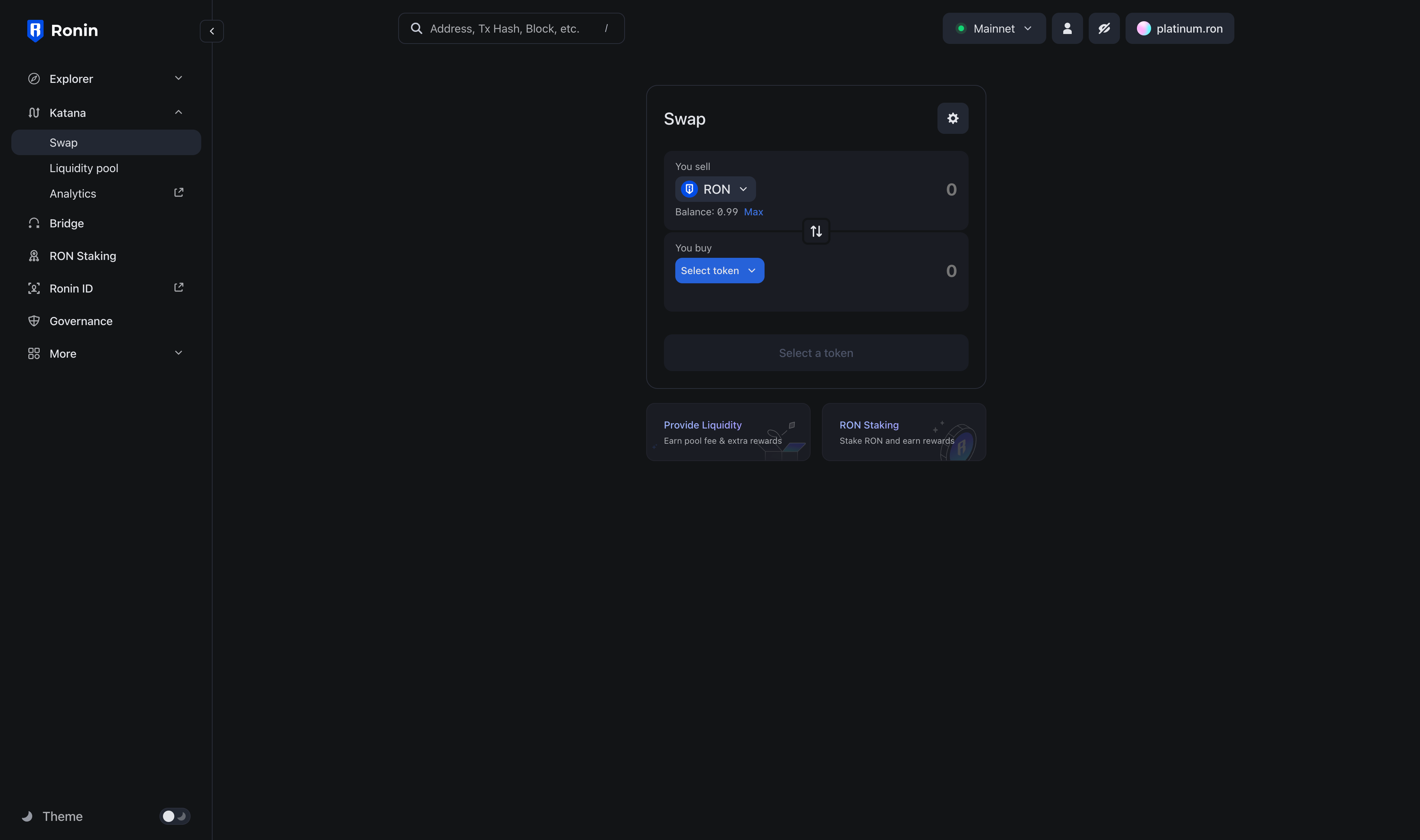This screenshot has width=1420, height=840.
Task: Open swap settings gear icon
Action: (x=952, y=118)
